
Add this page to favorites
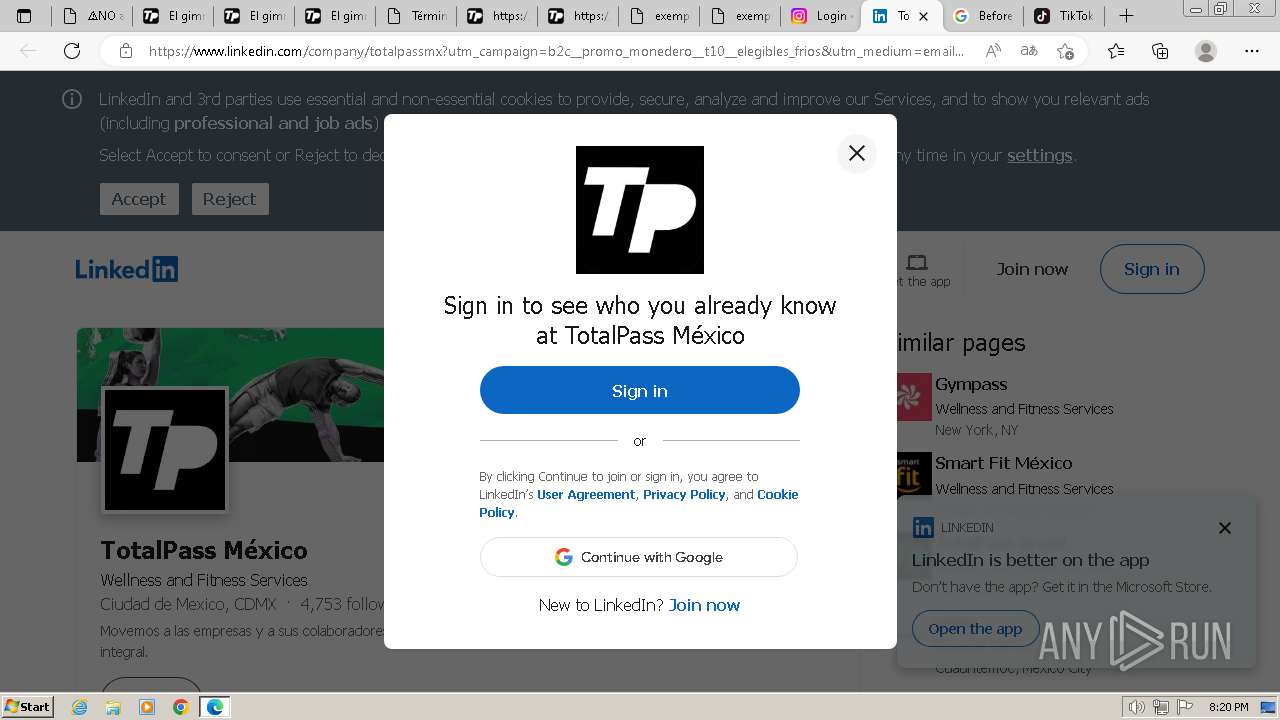[1065, 51]
